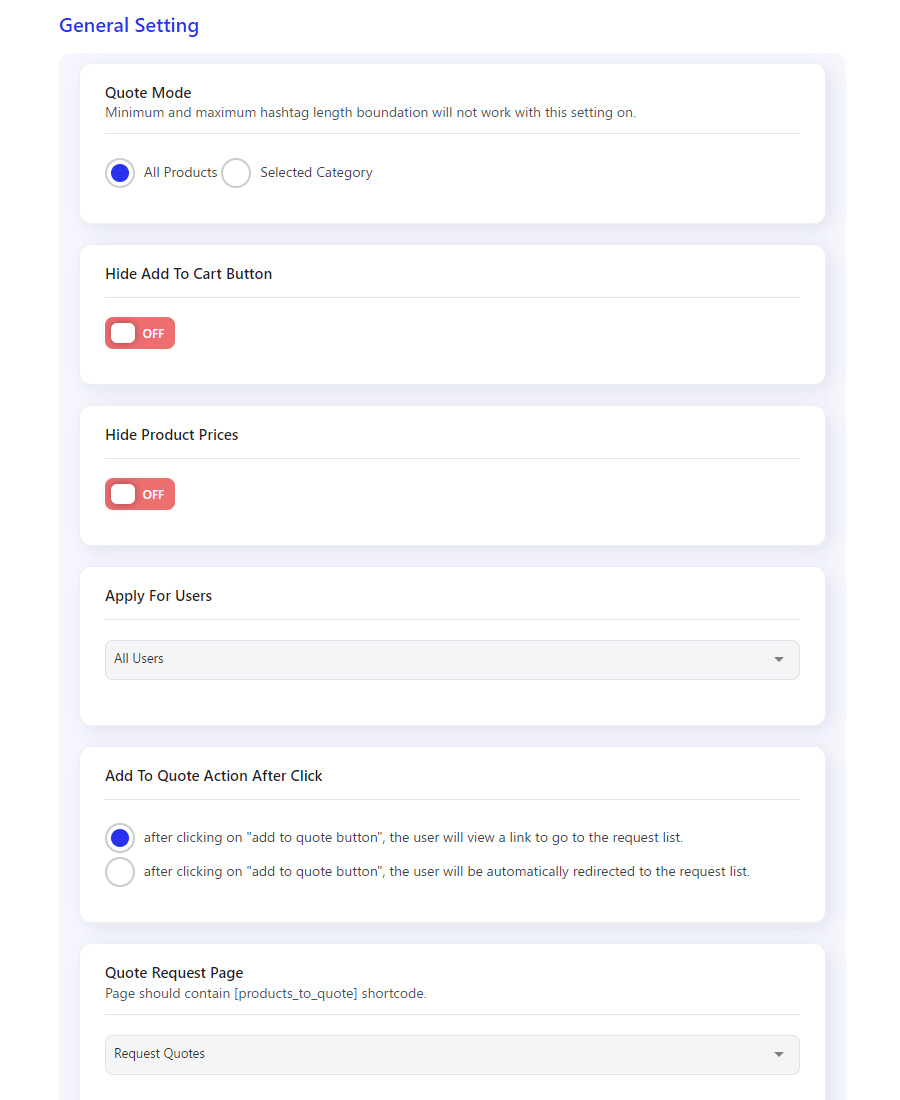Click the Quote Mode section title
The image size is (900, 1100).
148,93
